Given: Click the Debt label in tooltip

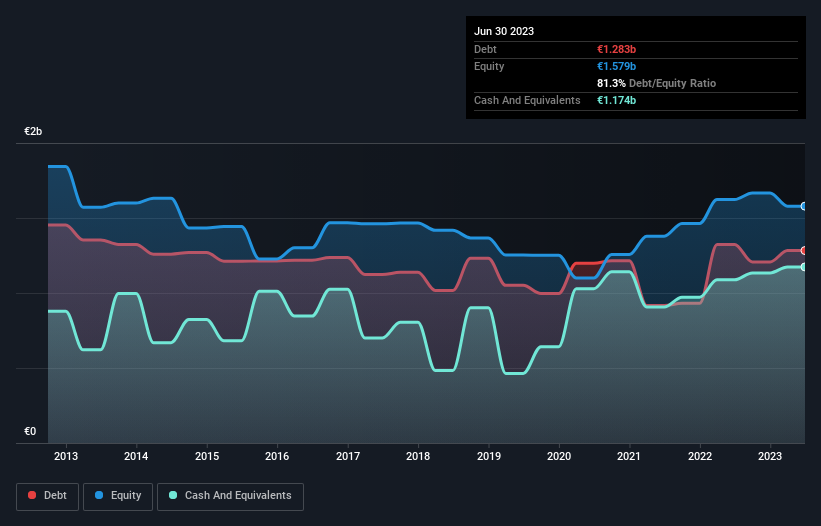Looking at the screenshot, I should click(485, 49).
